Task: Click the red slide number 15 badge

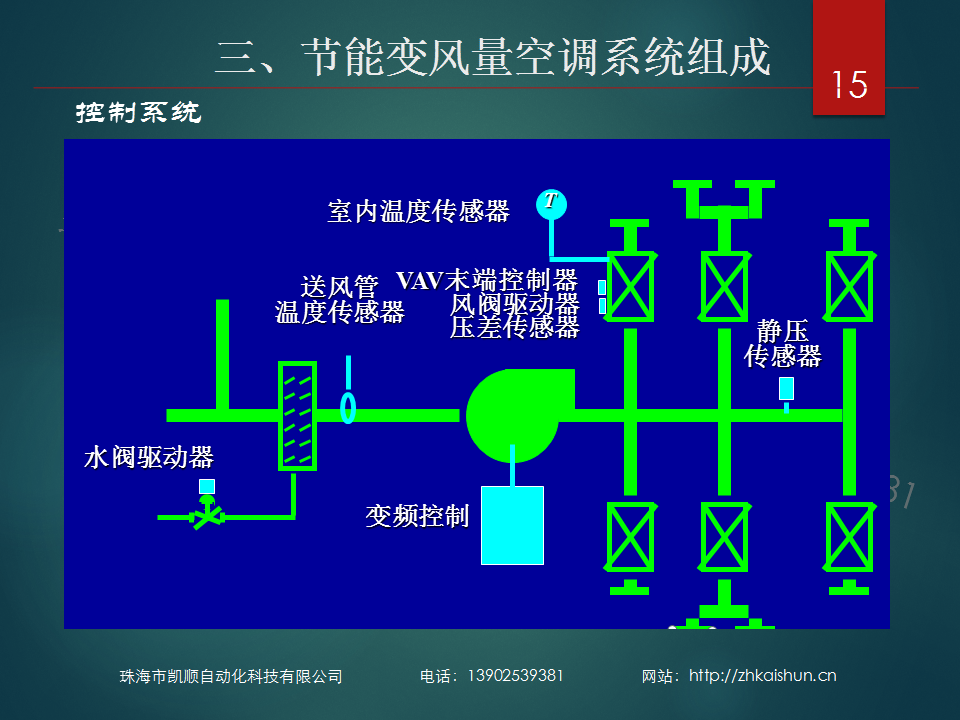Action: pyautogui.click(x=849, y=57)
